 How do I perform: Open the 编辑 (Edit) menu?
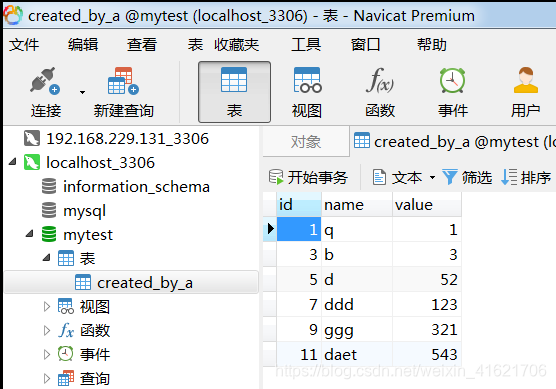click(83, 45)
